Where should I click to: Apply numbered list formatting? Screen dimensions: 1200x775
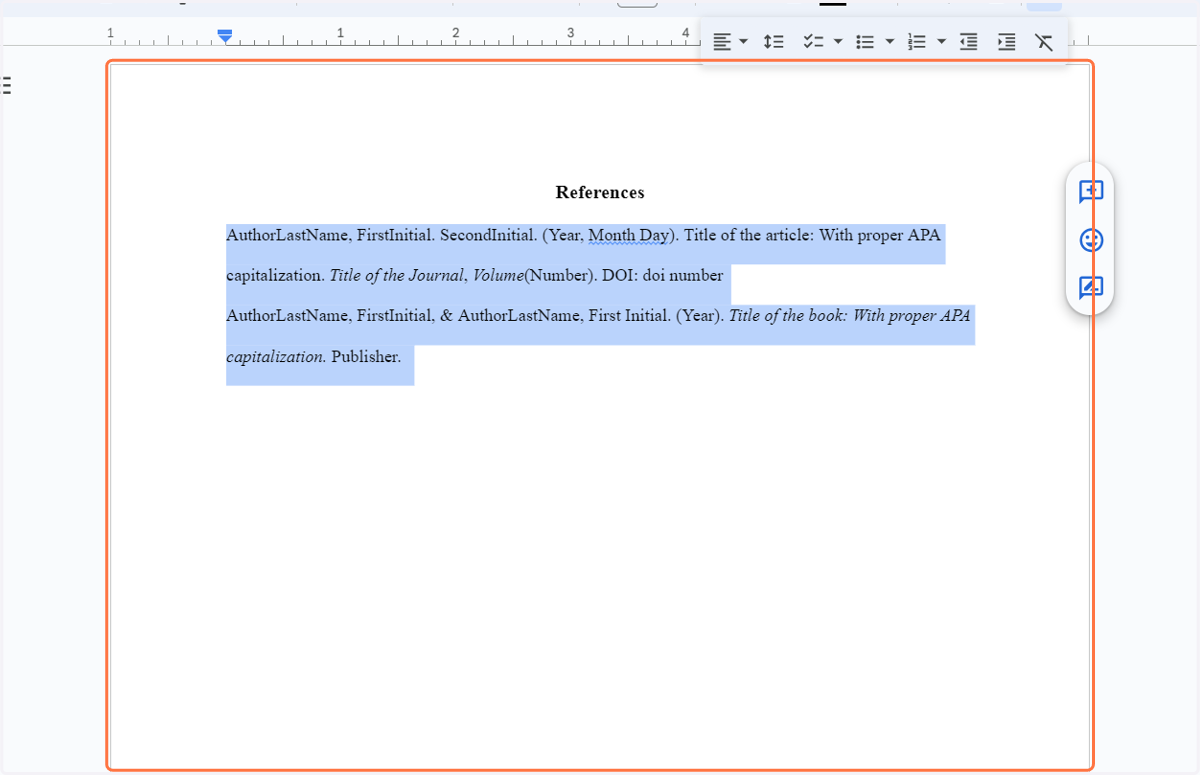tap(916, 42)
